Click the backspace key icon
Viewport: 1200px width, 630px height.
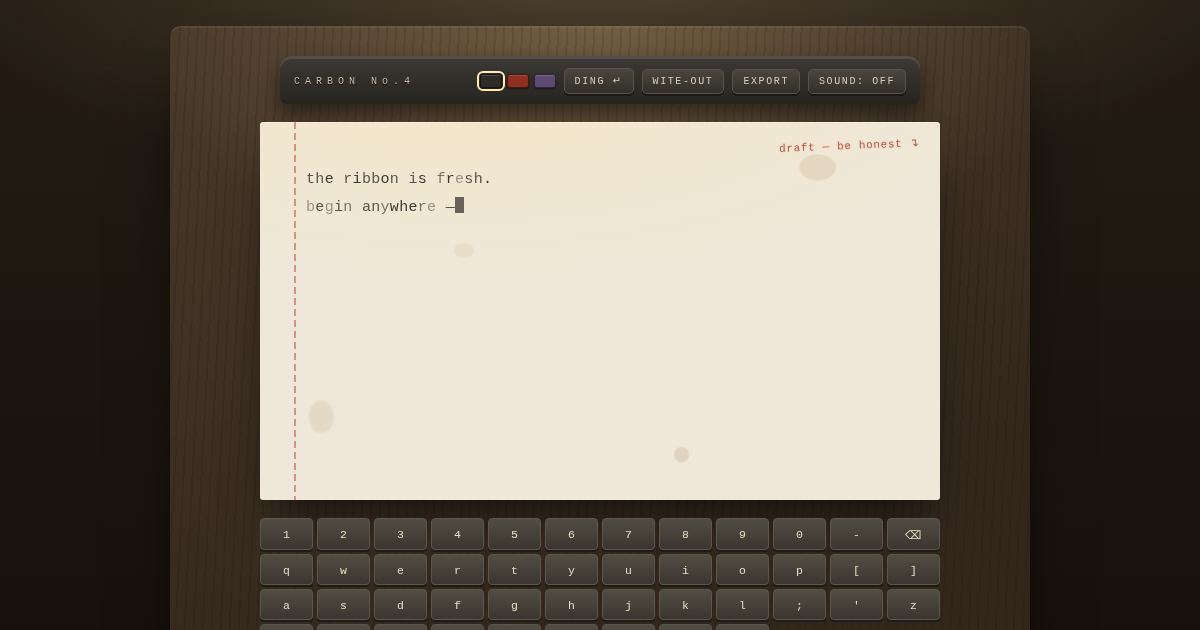pyautogui.click(x=913, y=534)
